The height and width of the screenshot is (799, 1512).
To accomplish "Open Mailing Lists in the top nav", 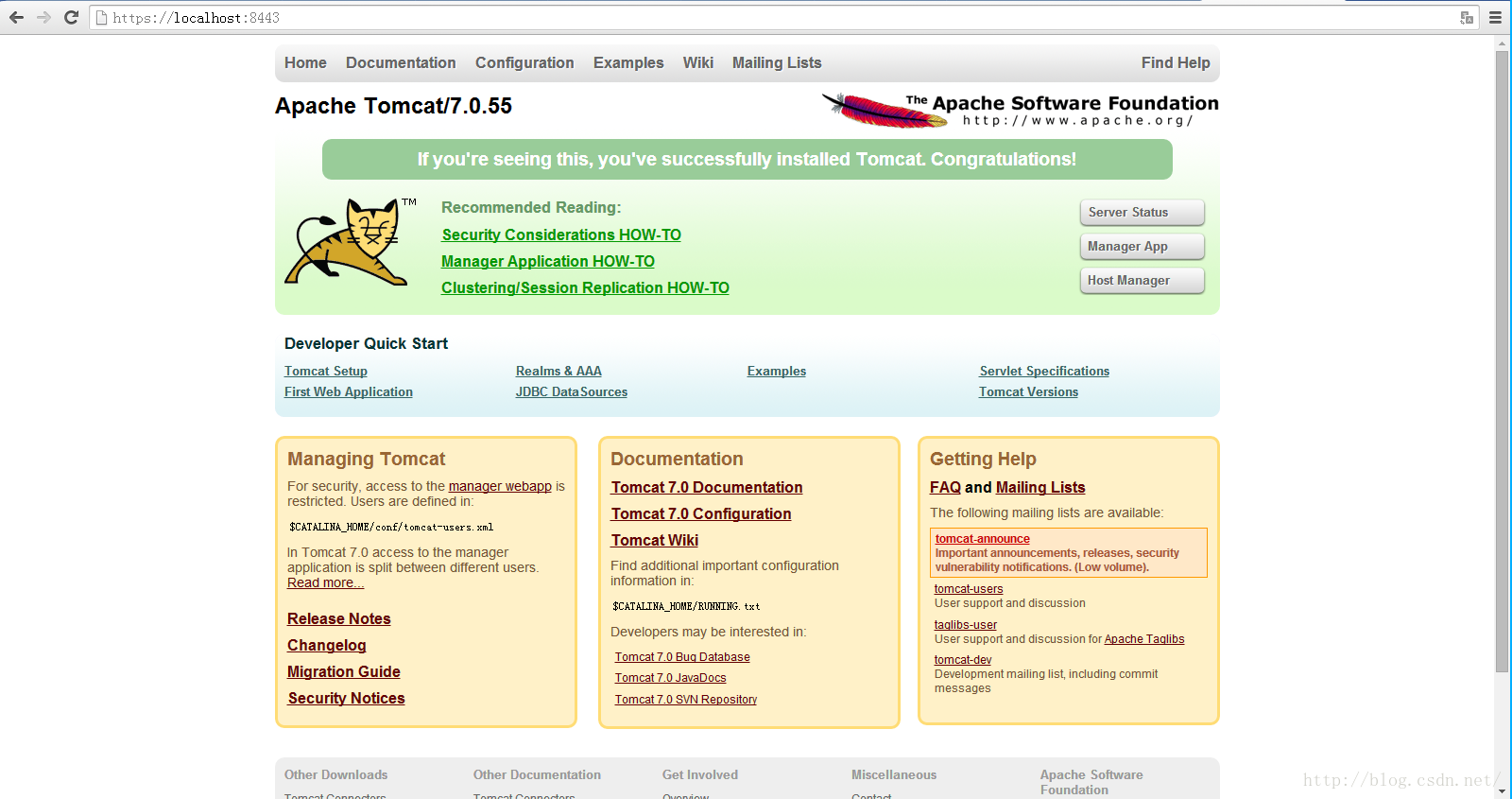I will tap(777, 62).
